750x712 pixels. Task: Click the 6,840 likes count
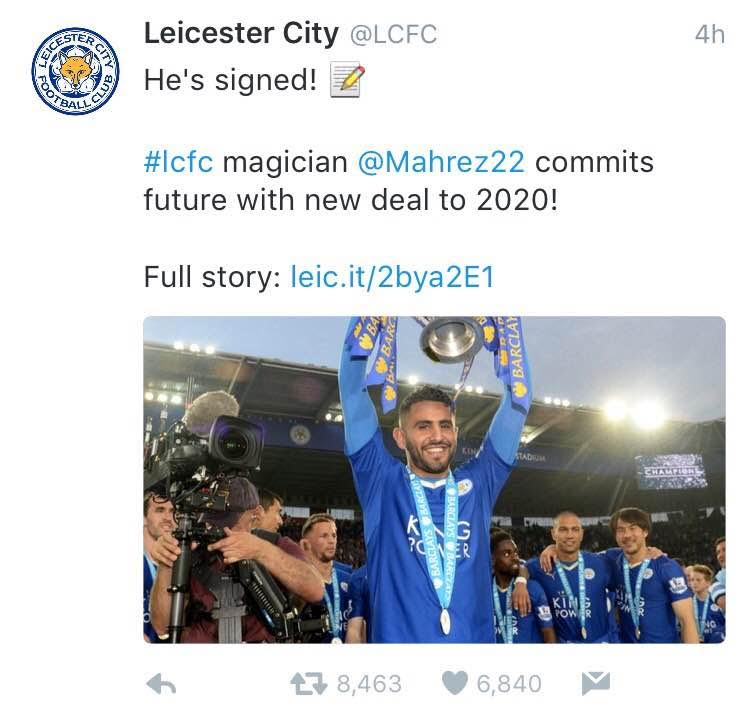[508, 684]
